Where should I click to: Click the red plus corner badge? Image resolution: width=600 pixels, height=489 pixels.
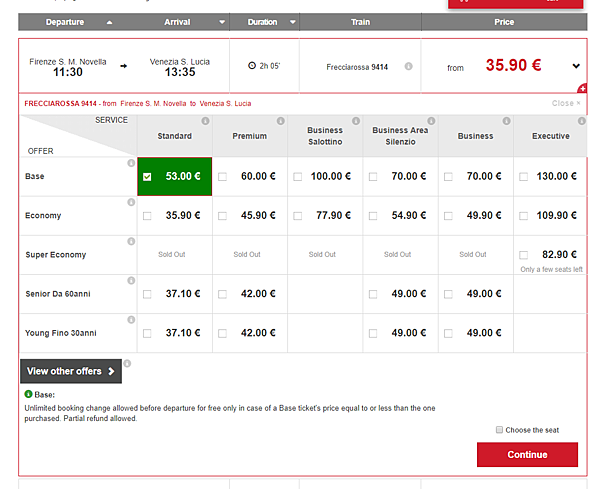[x=582, y=88]
